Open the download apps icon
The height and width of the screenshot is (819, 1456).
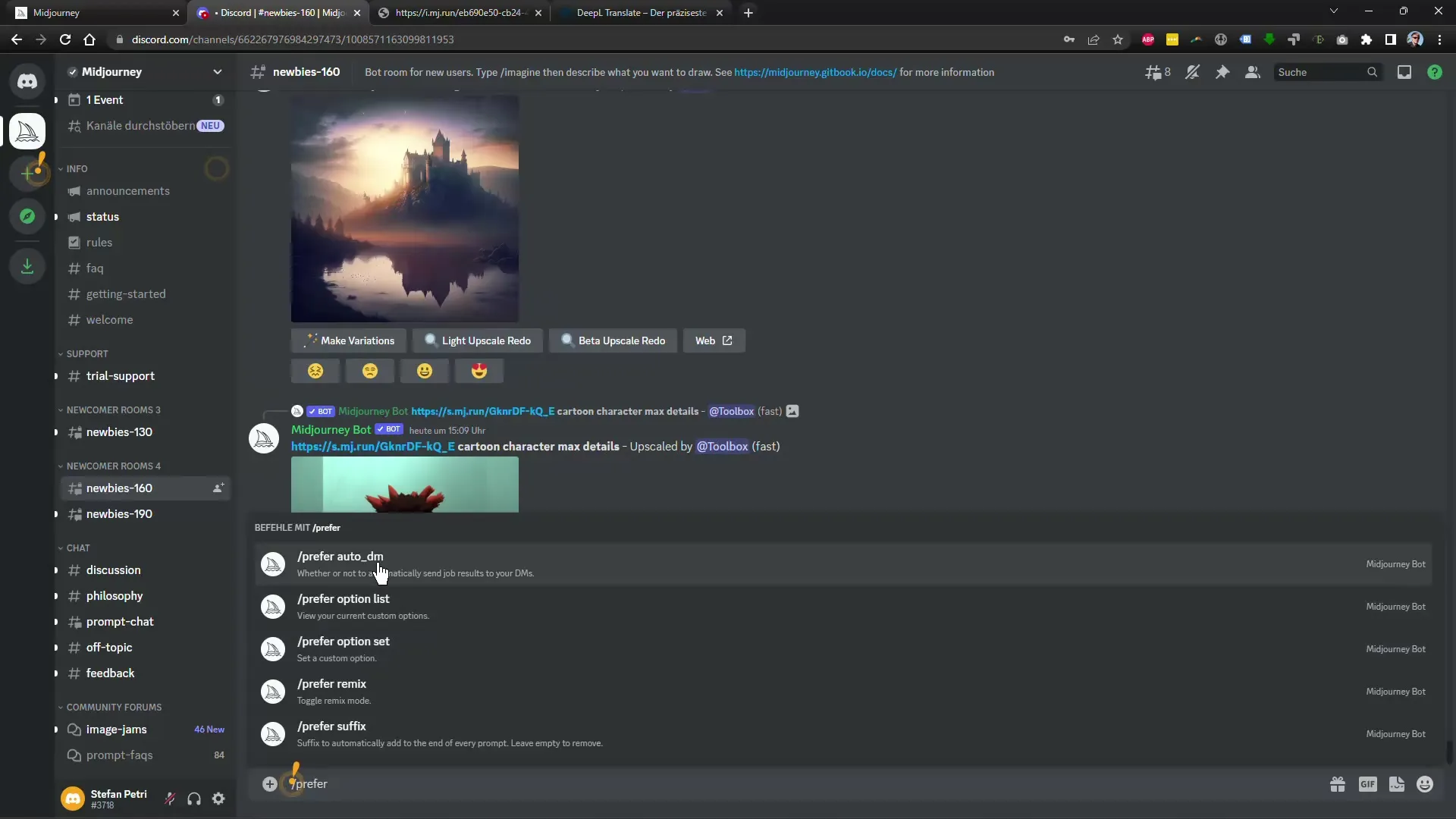pos(27,266)
